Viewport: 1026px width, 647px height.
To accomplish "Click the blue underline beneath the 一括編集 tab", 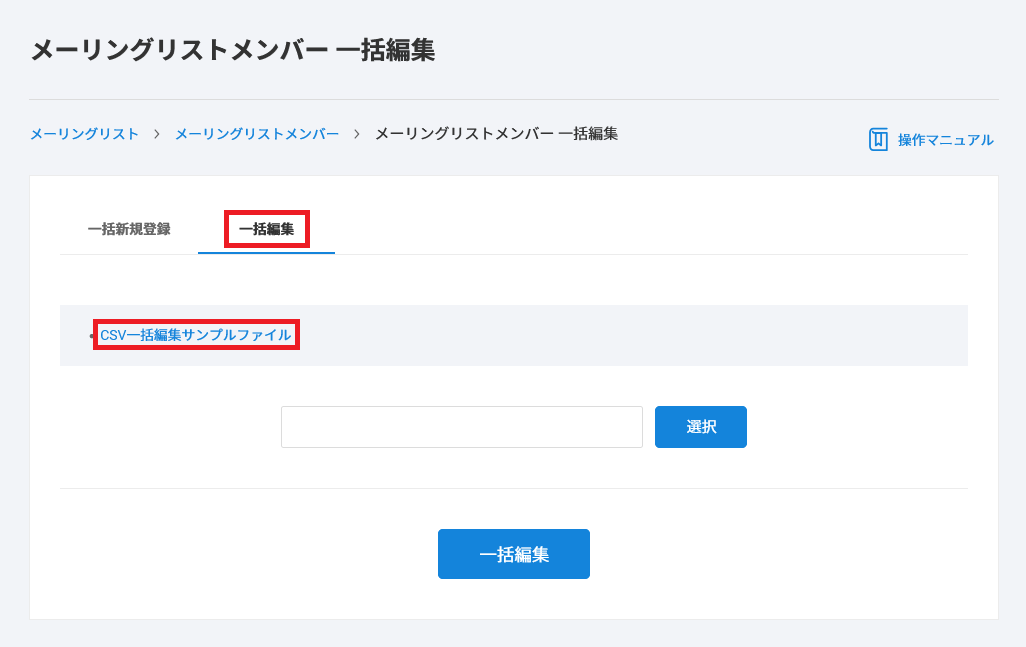I will click(x=266, y=253).
